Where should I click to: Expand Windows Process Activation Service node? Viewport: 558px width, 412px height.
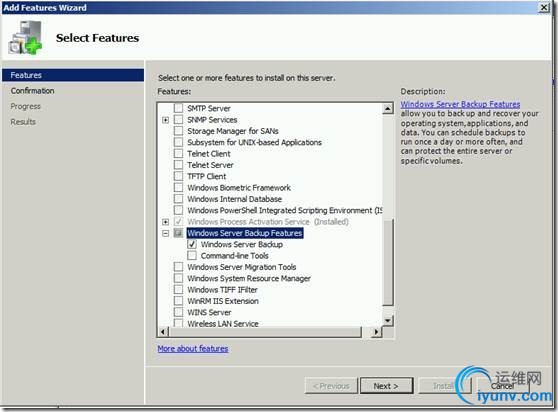165,222
